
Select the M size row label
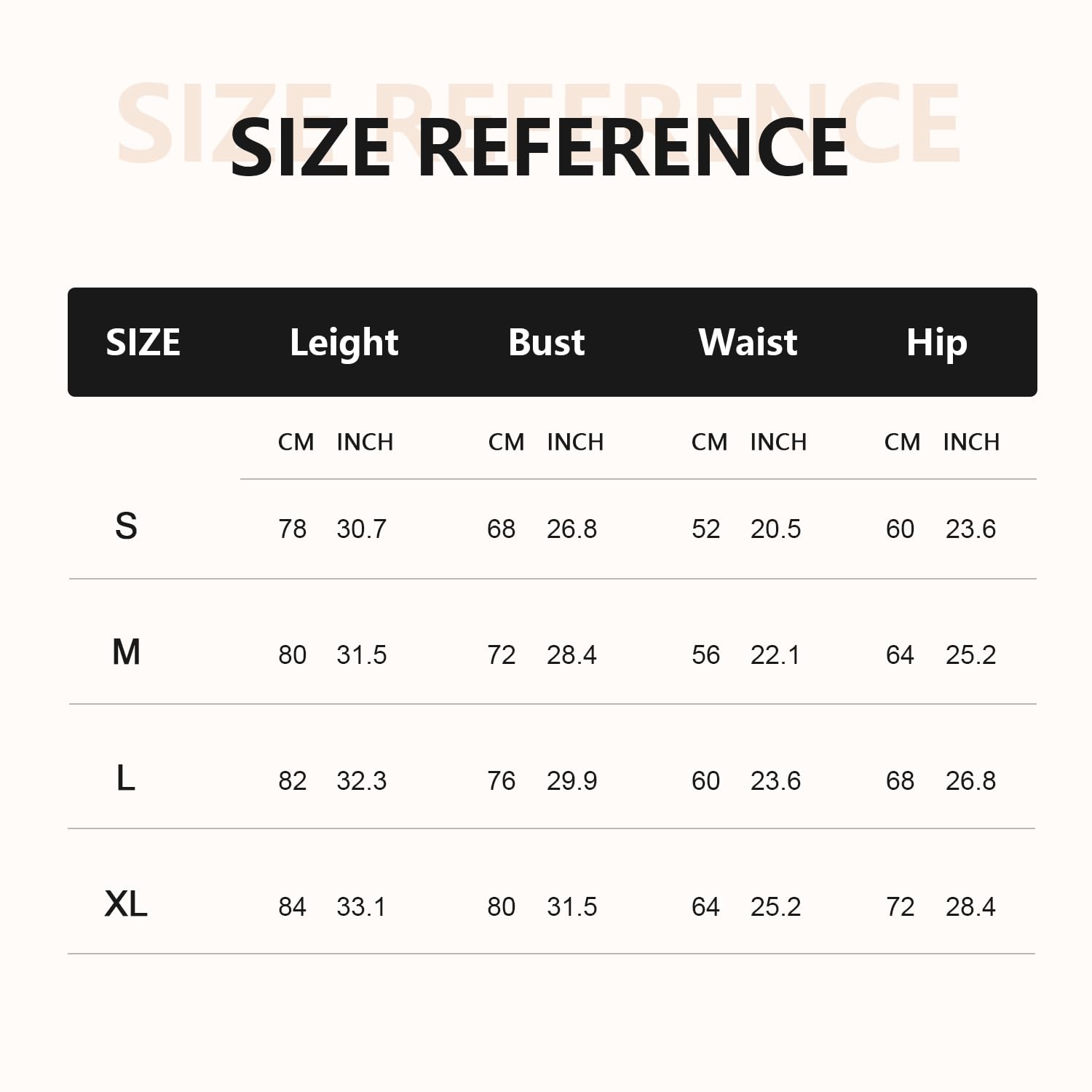126,652
